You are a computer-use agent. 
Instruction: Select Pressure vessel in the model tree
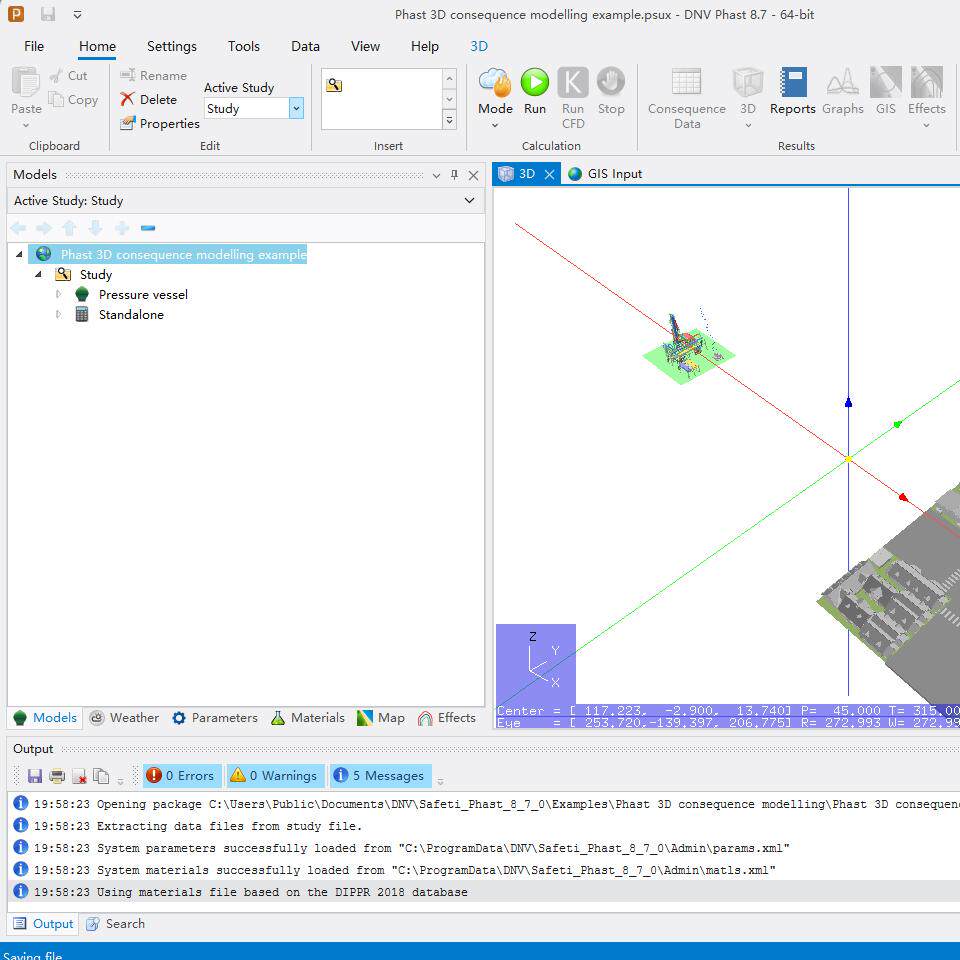(143, 294)
